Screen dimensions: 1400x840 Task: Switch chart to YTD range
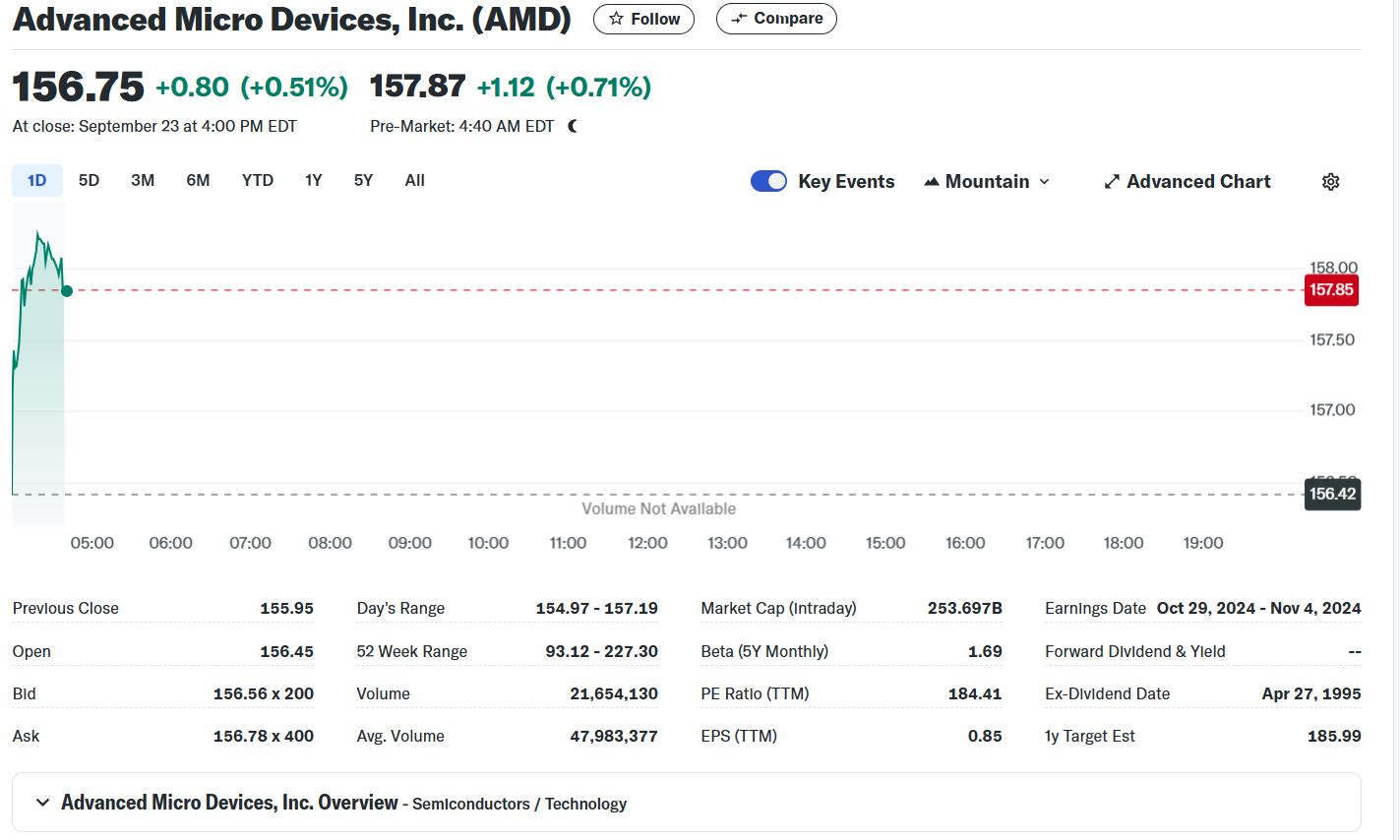tap(258, 180)
